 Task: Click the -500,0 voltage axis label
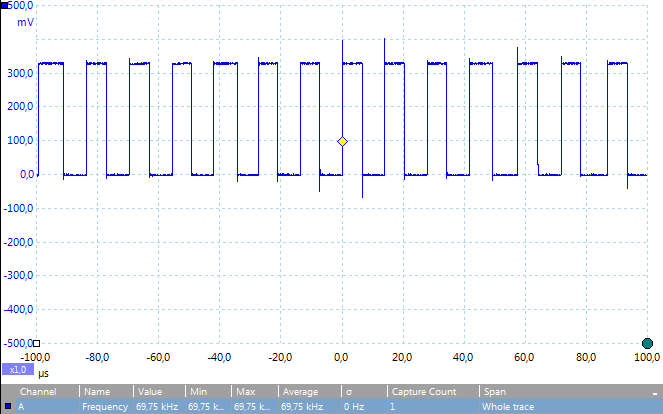coord(18,343)
